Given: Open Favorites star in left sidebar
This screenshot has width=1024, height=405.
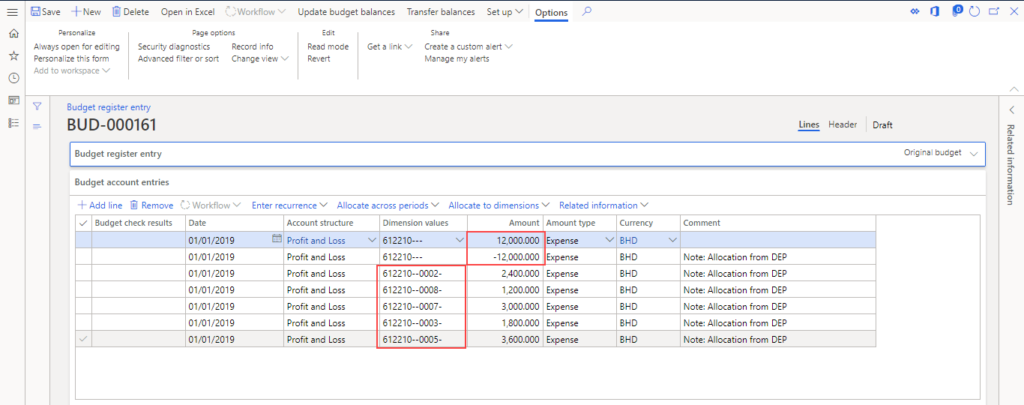Looking at the screenshot, I should [13, 55].
